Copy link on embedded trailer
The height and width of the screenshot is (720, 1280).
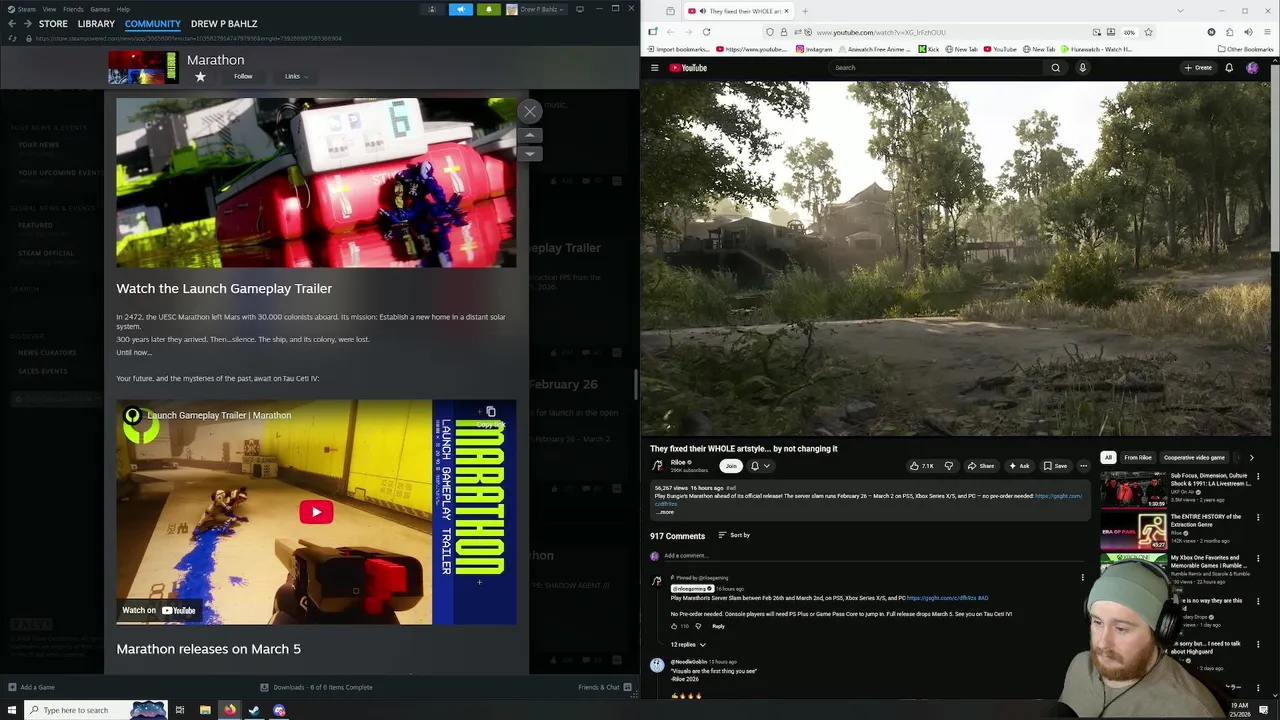(x=490, y=416)
